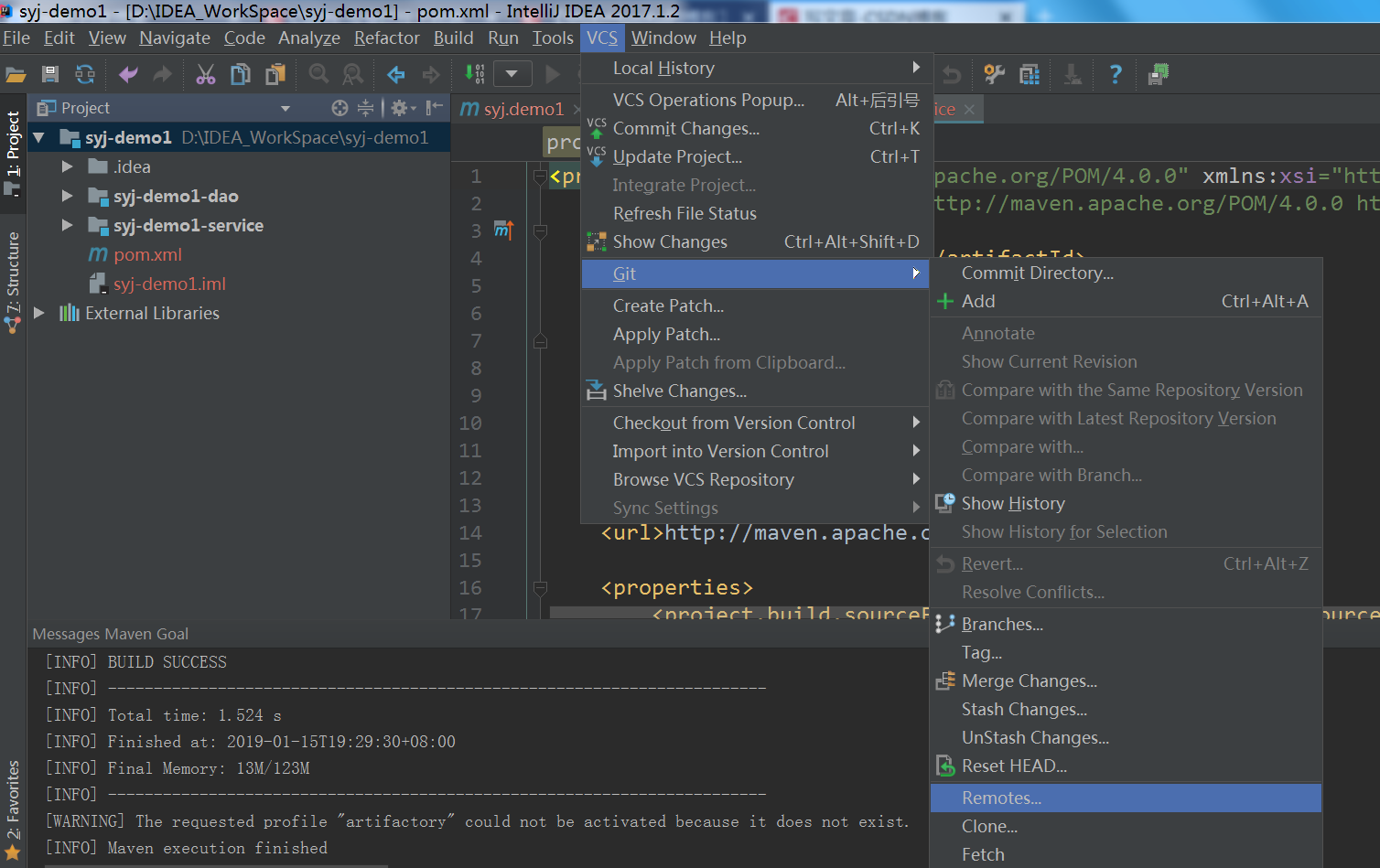Click the SDK Manager grid icon

pos(1030,74)
